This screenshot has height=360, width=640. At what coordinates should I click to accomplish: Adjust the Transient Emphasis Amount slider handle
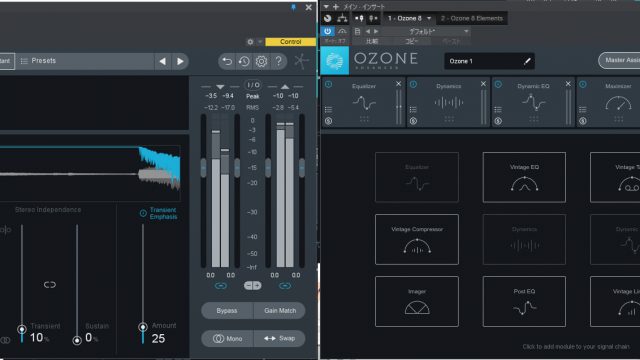click(x=143, y=327)
